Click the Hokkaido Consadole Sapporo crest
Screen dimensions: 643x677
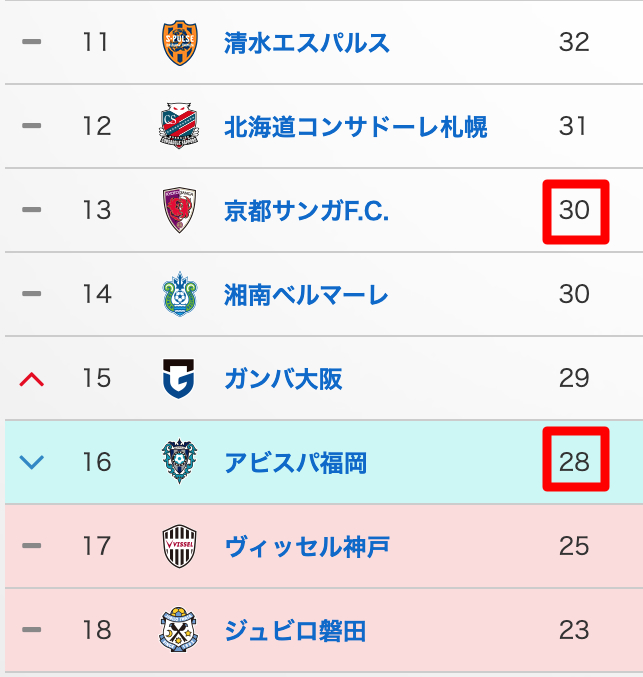(180, 127)
